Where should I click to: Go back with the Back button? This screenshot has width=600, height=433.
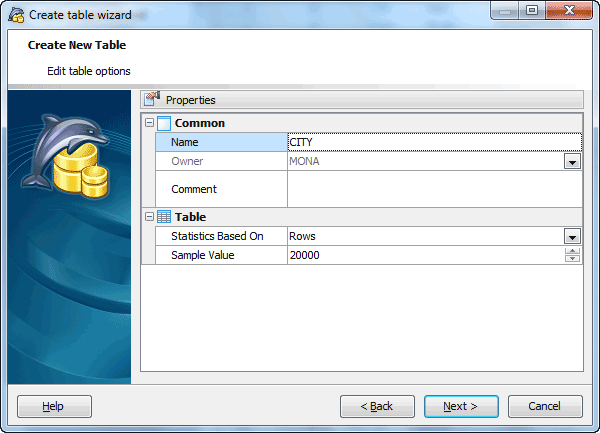(377, 406)
